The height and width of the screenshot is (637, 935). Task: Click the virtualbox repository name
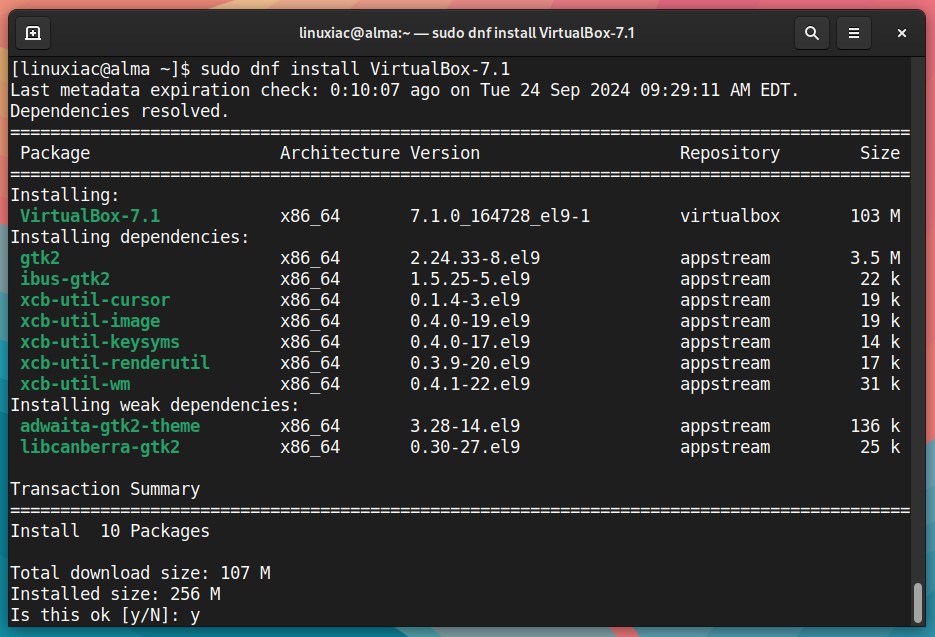[730, 216]
